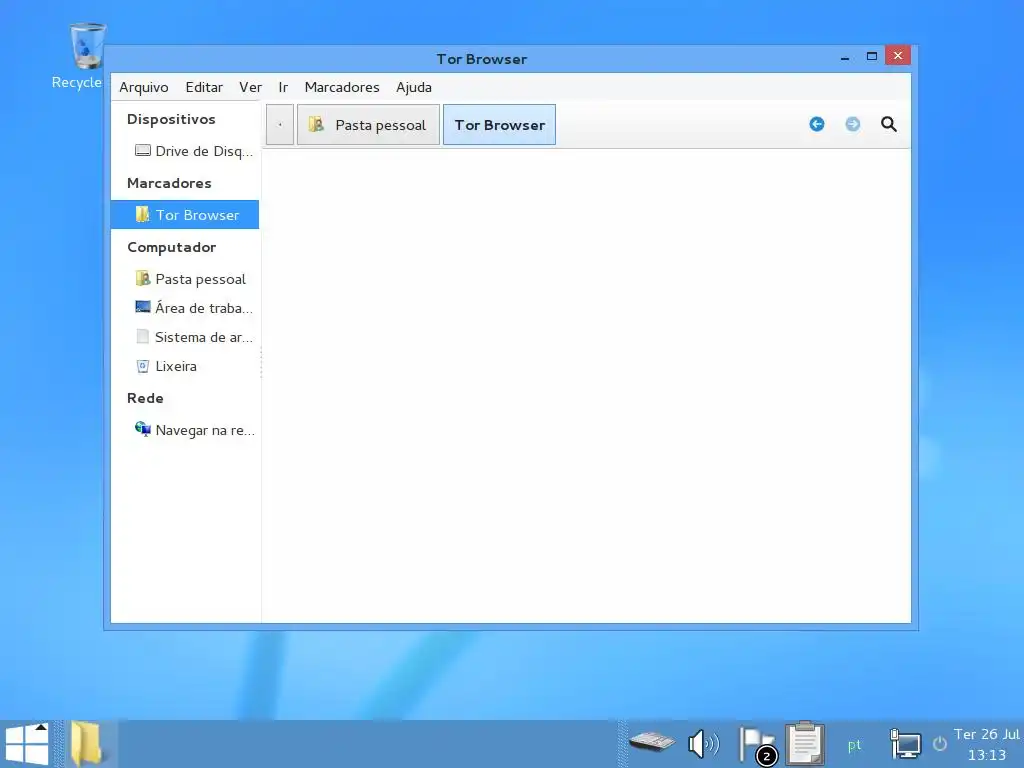This screenshot has width=1024, height=768.
Task: Click the Área de traba... desktop icon
Action: [x=142, y=307]
